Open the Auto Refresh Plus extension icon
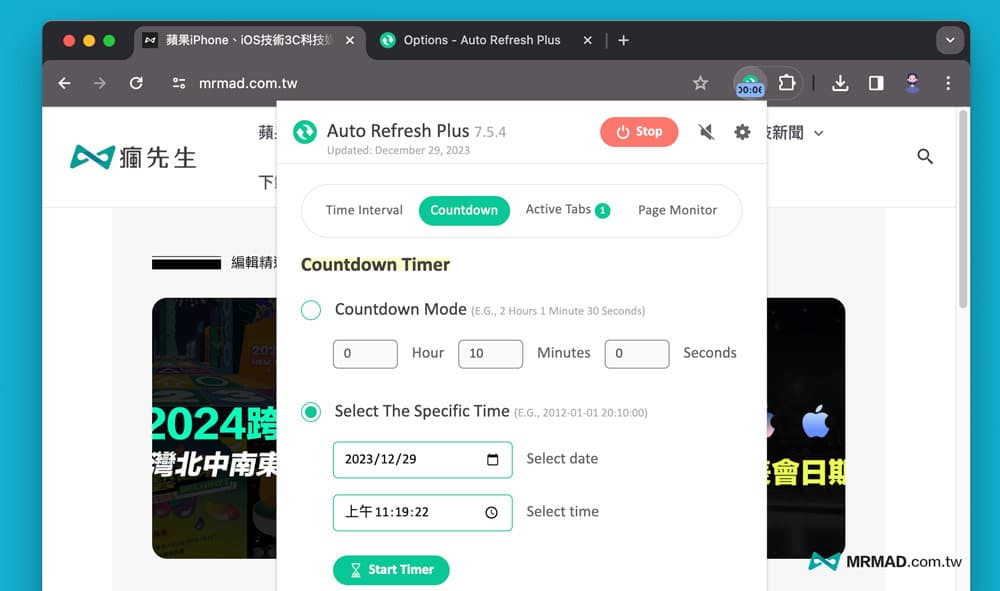 click(750, 84)
